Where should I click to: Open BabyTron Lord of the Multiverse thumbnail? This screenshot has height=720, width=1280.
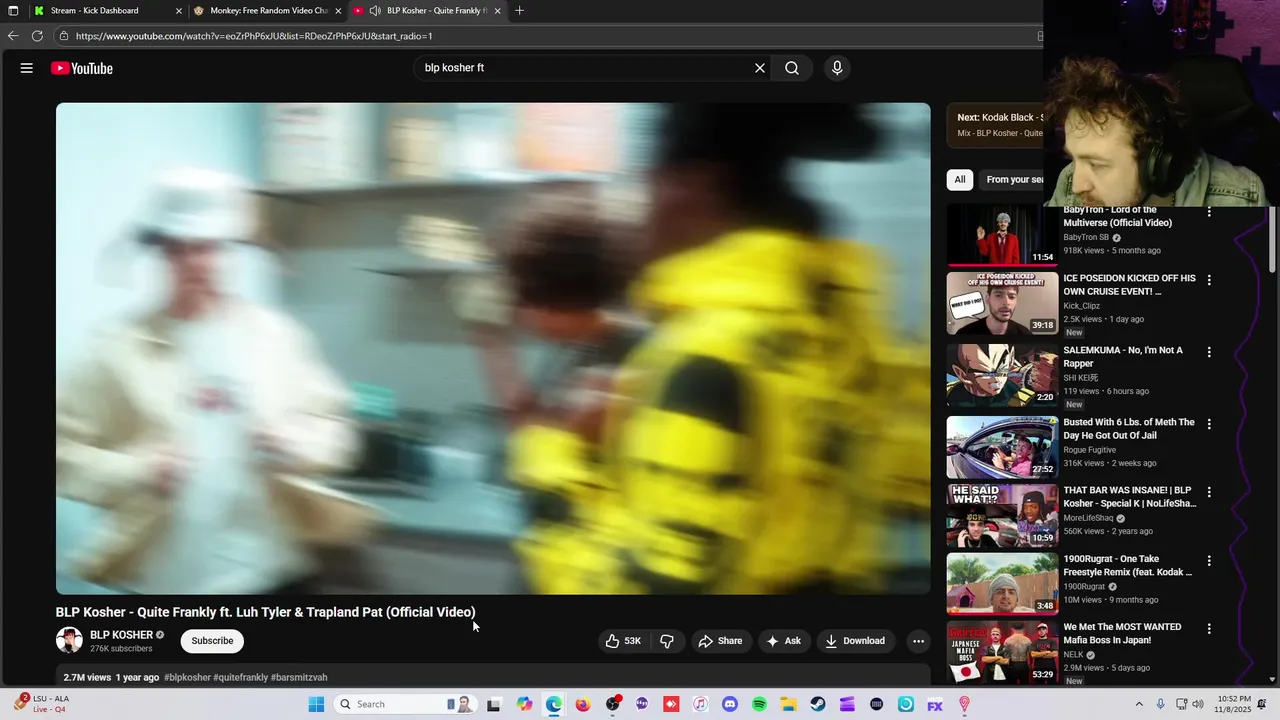1002,237
